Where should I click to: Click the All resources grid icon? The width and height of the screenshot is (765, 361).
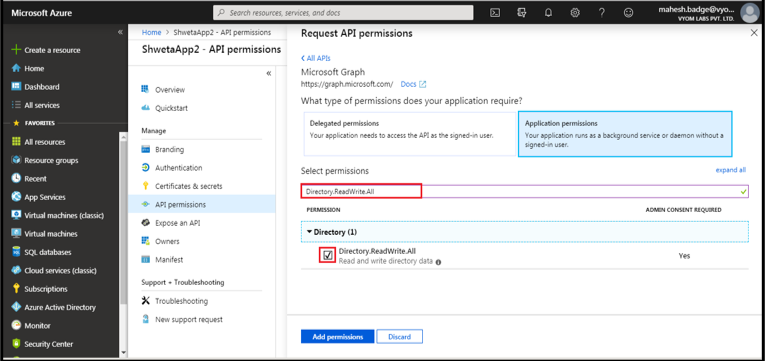pos(16,142)
